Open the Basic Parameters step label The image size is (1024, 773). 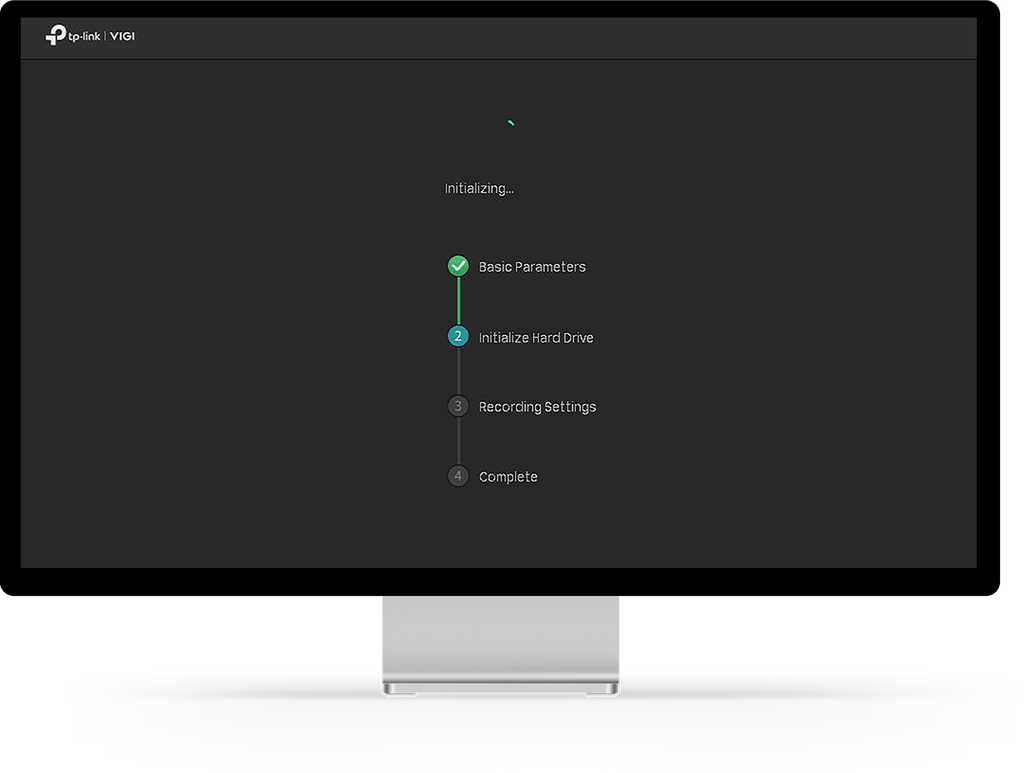pos(532,267)
